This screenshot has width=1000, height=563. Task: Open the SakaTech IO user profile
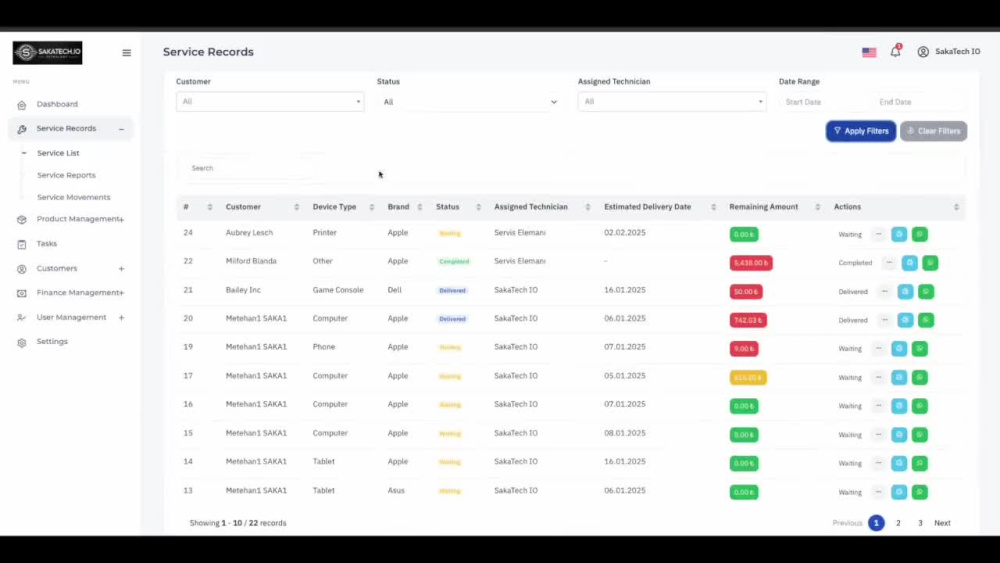948,52
